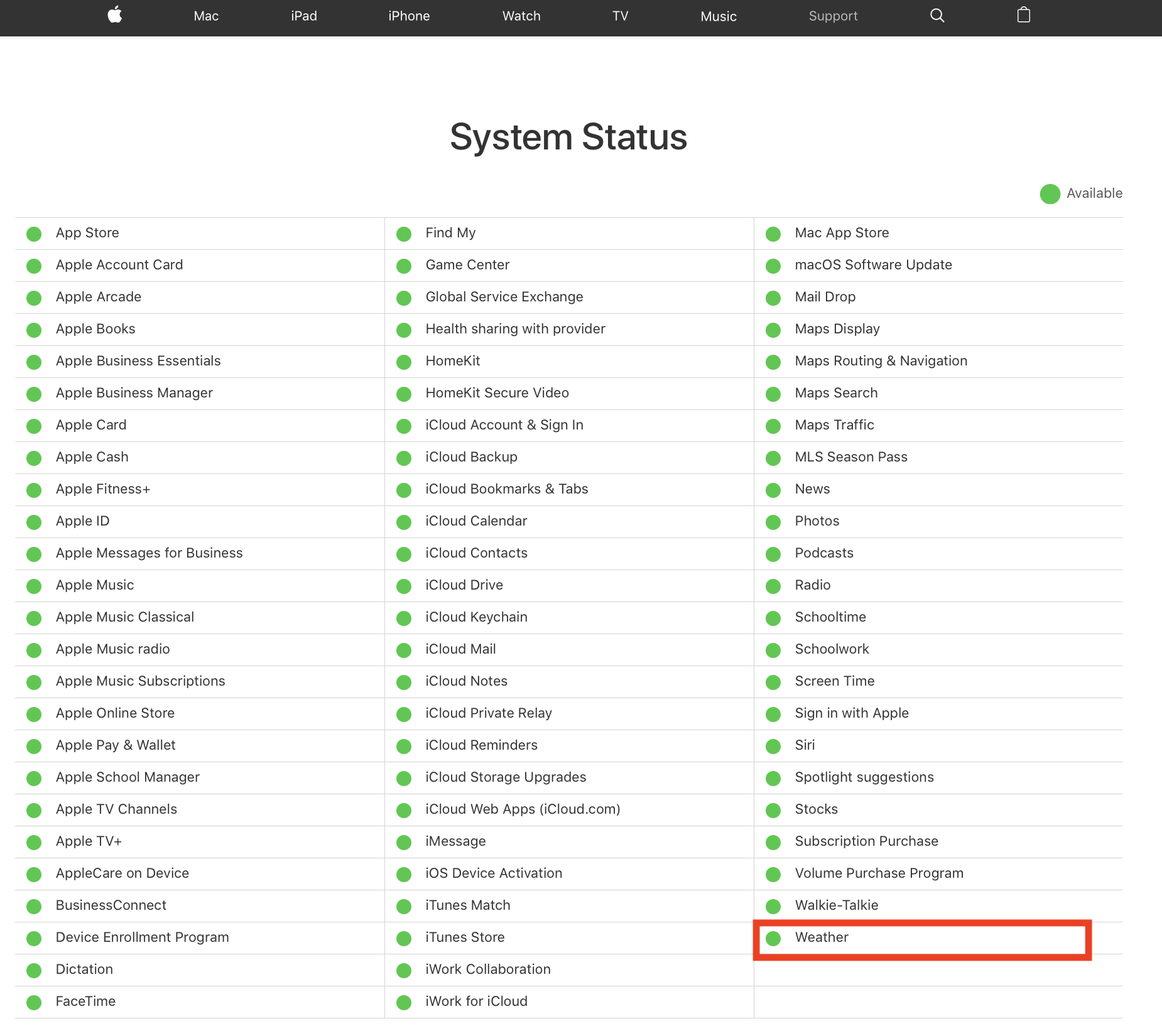Screen dimensions: 1162x1036
Task: Click the green dot beside FaceTime
Action: click(34, 1003)
